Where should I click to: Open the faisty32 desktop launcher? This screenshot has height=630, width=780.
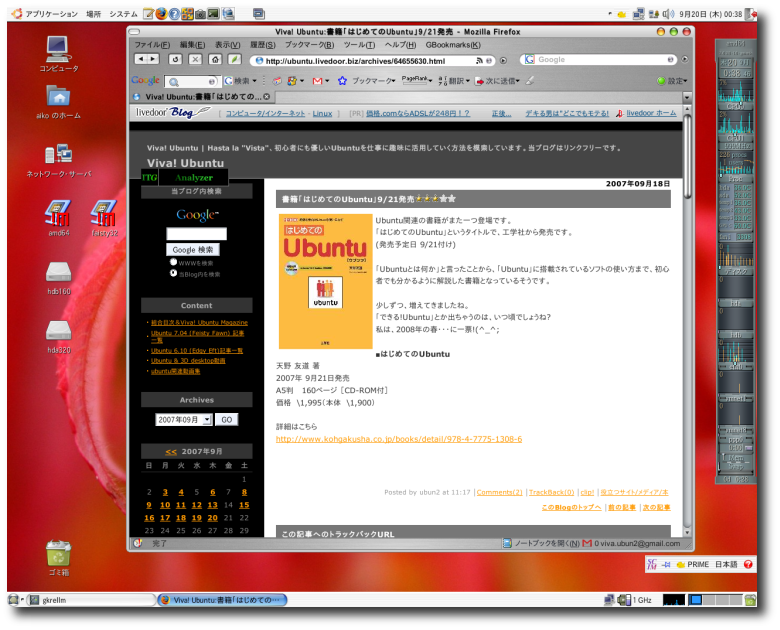[104, 217]
